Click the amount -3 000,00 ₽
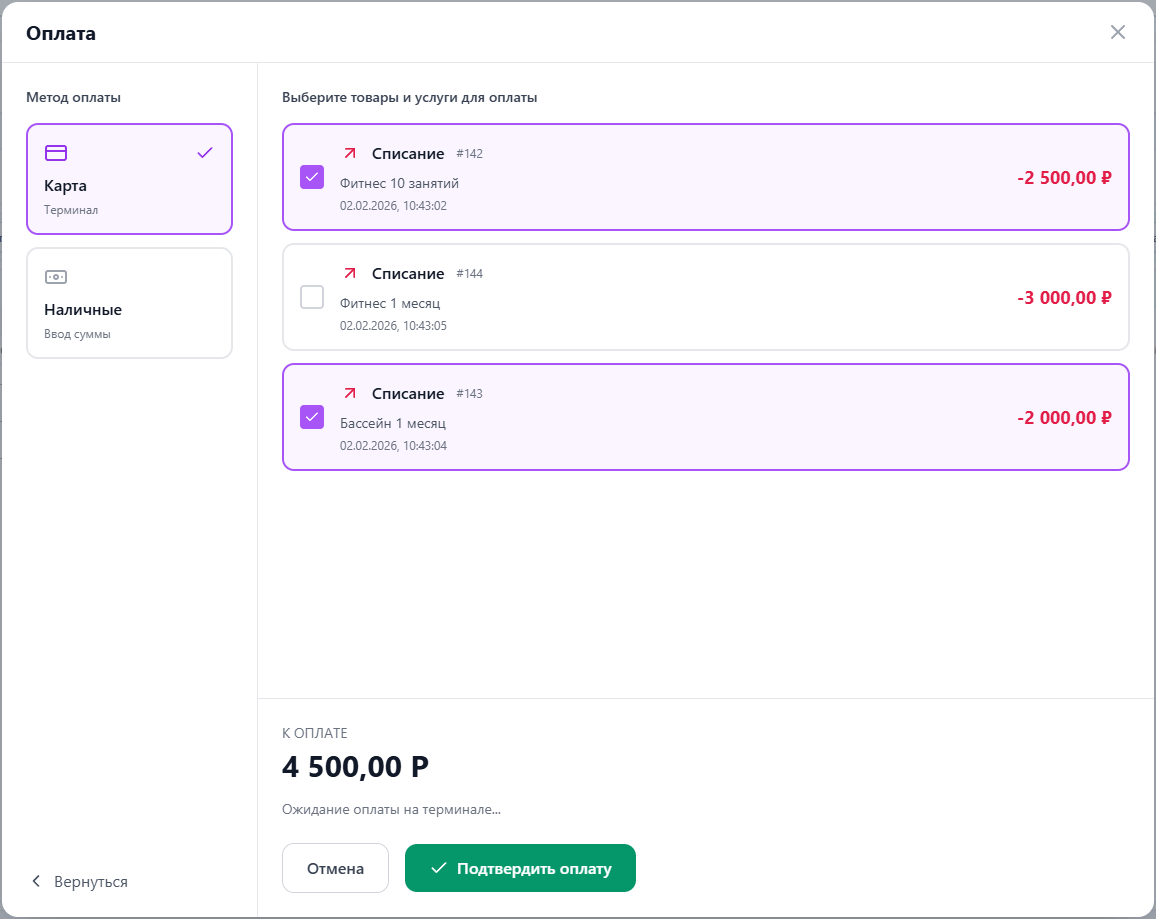 pyautogui.click(x=1065, y=298)
